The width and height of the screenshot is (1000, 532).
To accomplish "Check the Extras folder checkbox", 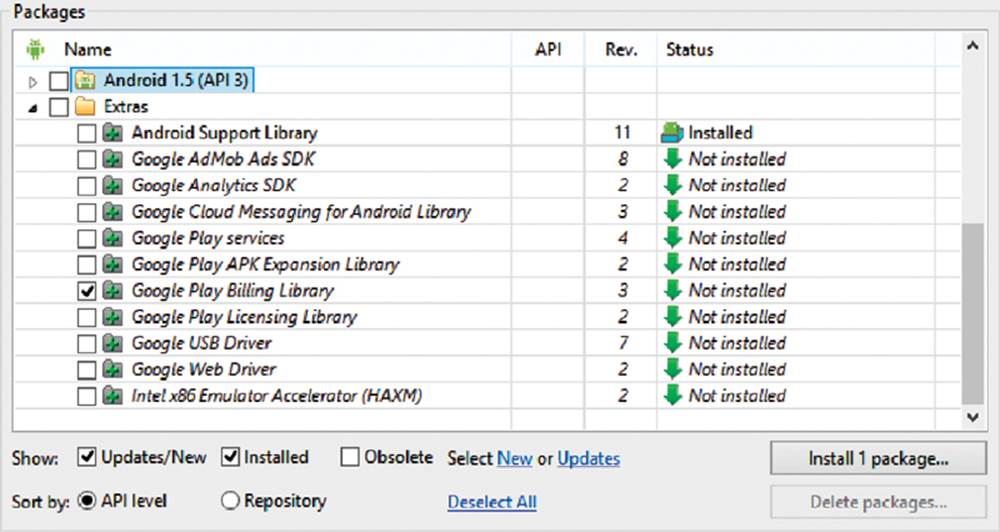I will click(x=59, y=107).
